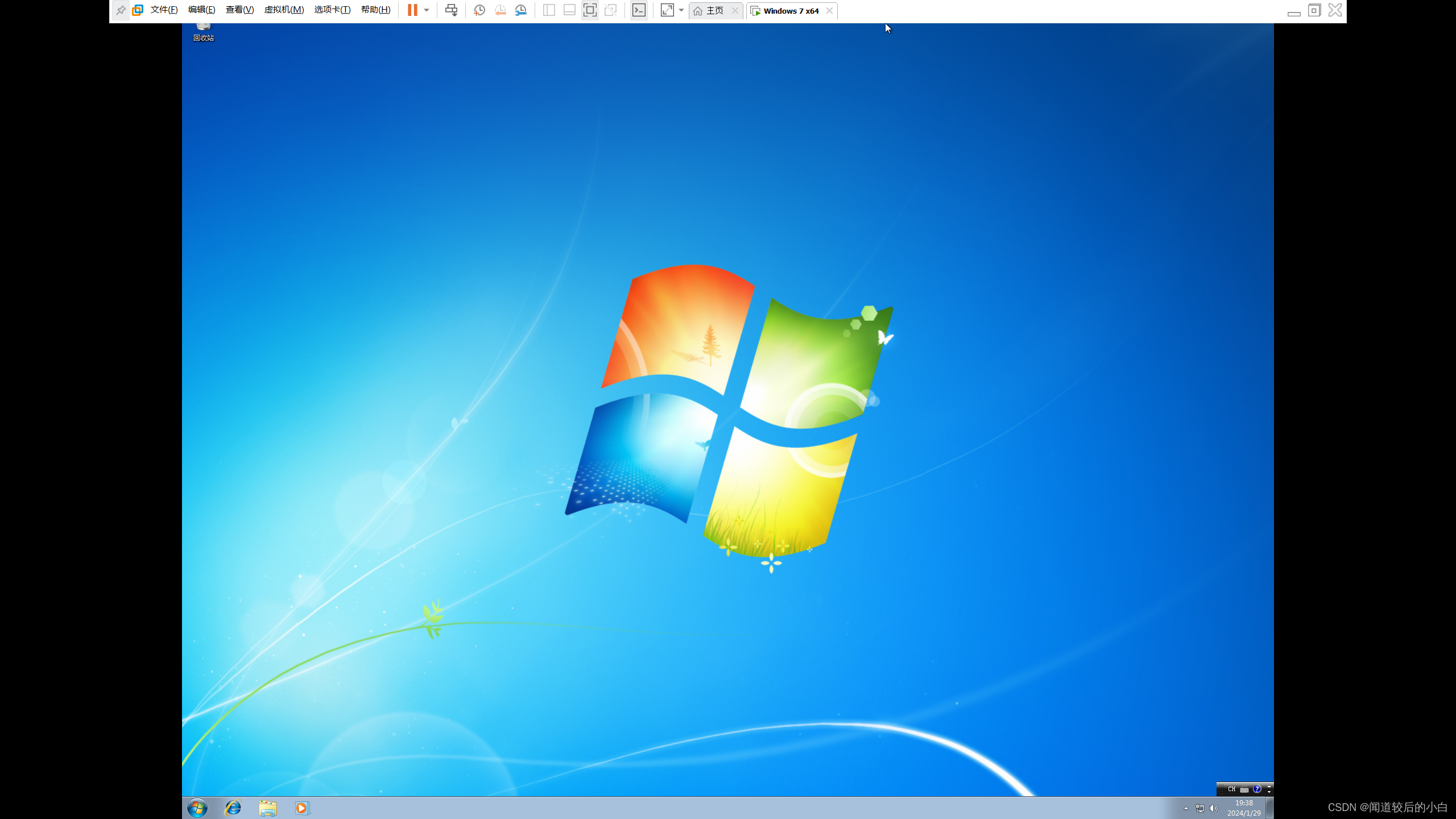Open the pause button dropdown arrow
Viewport: 1456px width, 819px height.
pos(426,10)
